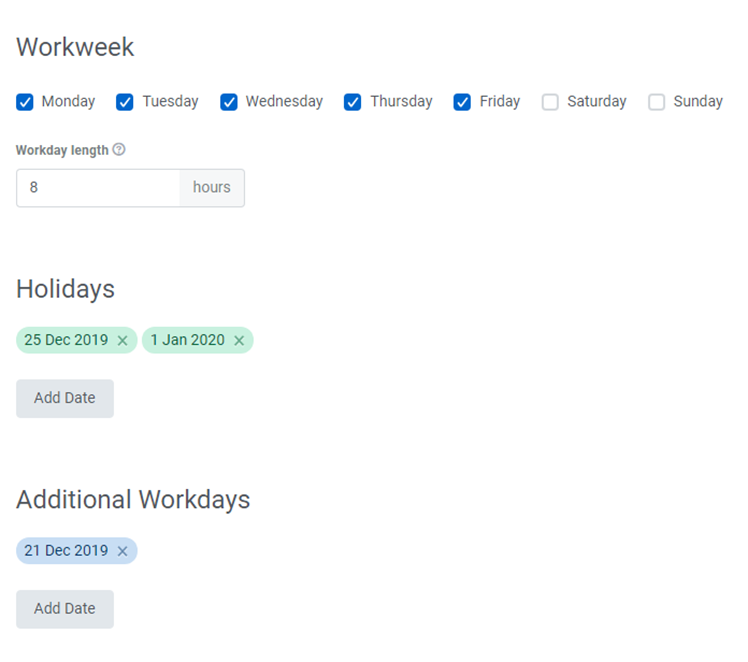
Task: Click the Workweek heading
Action: 75,47
